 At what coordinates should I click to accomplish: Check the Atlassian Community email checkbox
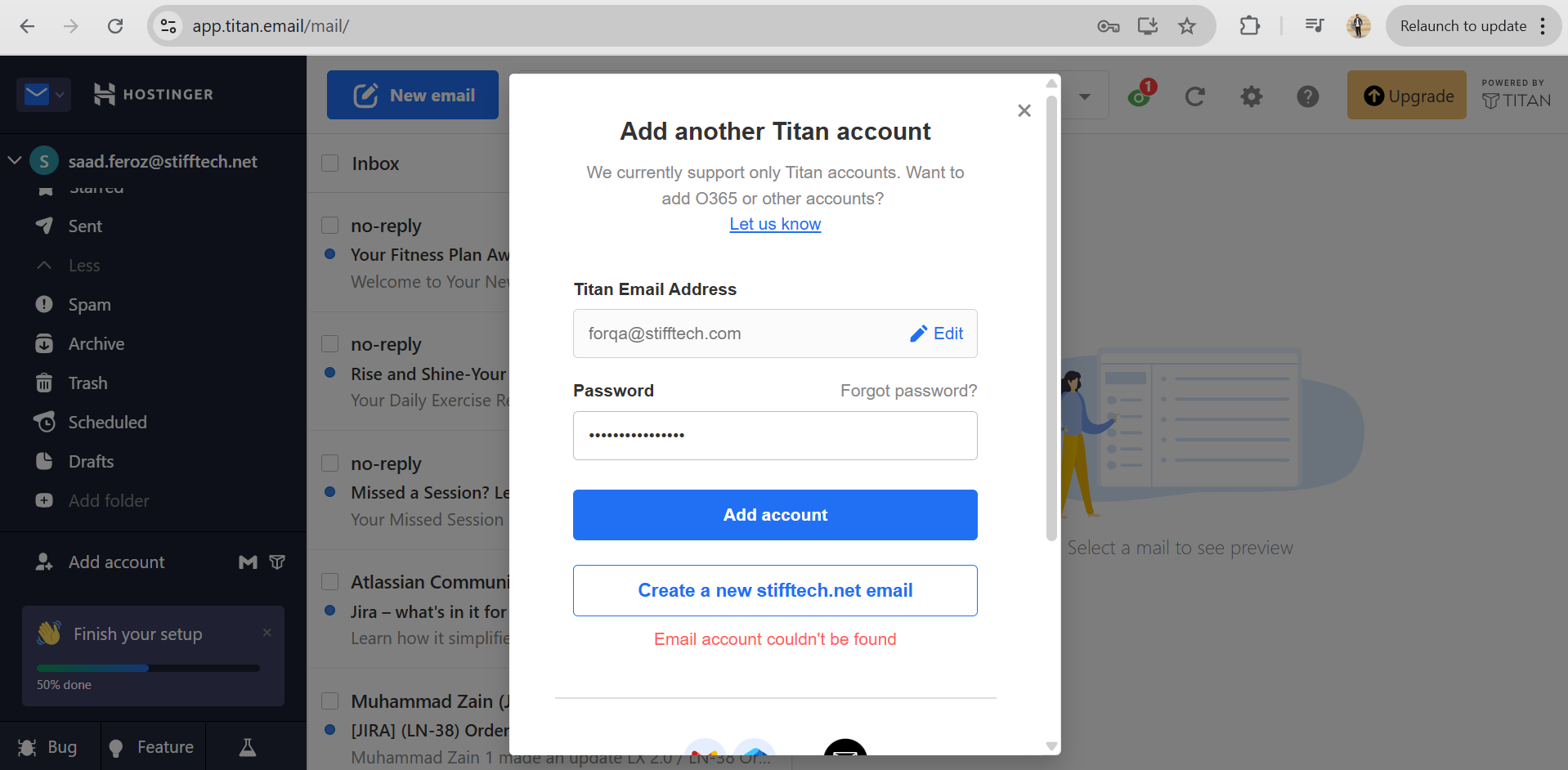(330, 582)
